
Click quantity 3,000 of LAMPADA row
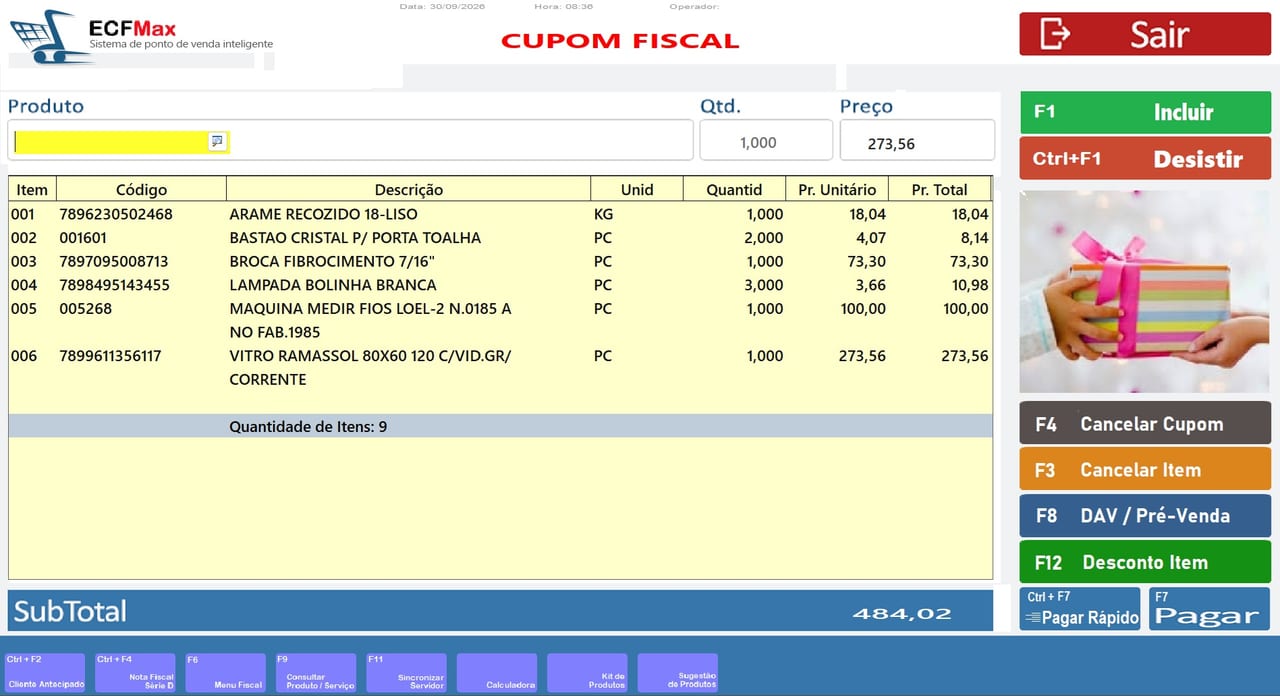pyautogui.click(x=764, y=285)
